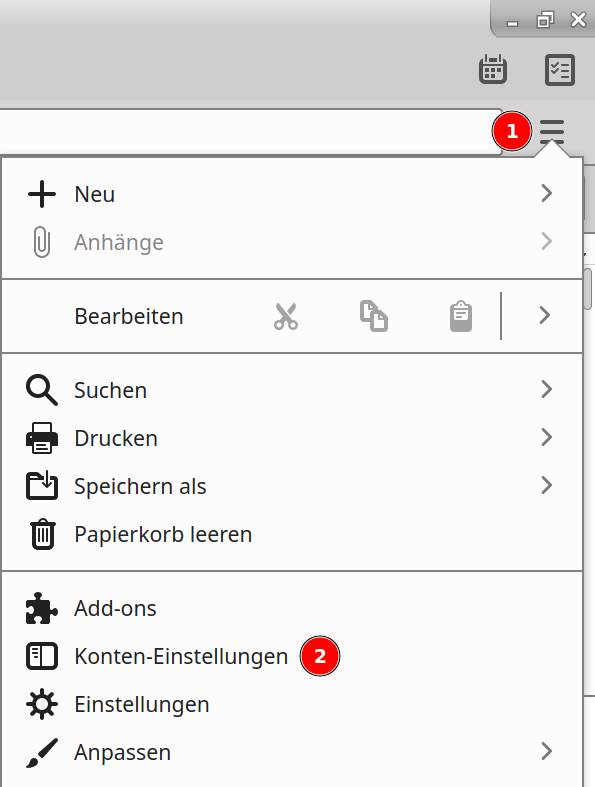Click the clipboard paste icon
Image resolution: width=595 pixels, height=787 pixels.
[460, 316]
